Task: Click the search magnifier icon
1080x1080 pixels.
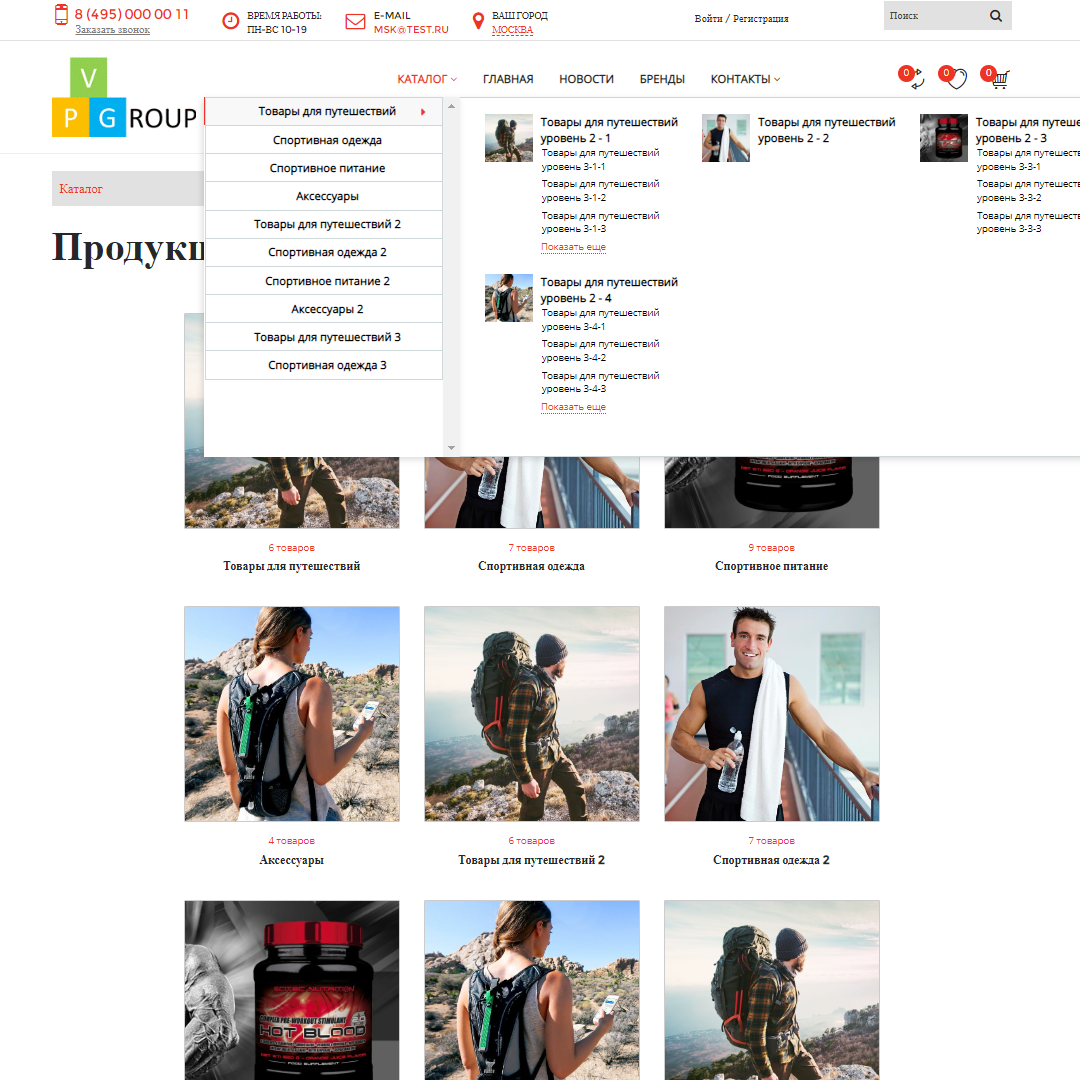Action: (x=996, y=15)
